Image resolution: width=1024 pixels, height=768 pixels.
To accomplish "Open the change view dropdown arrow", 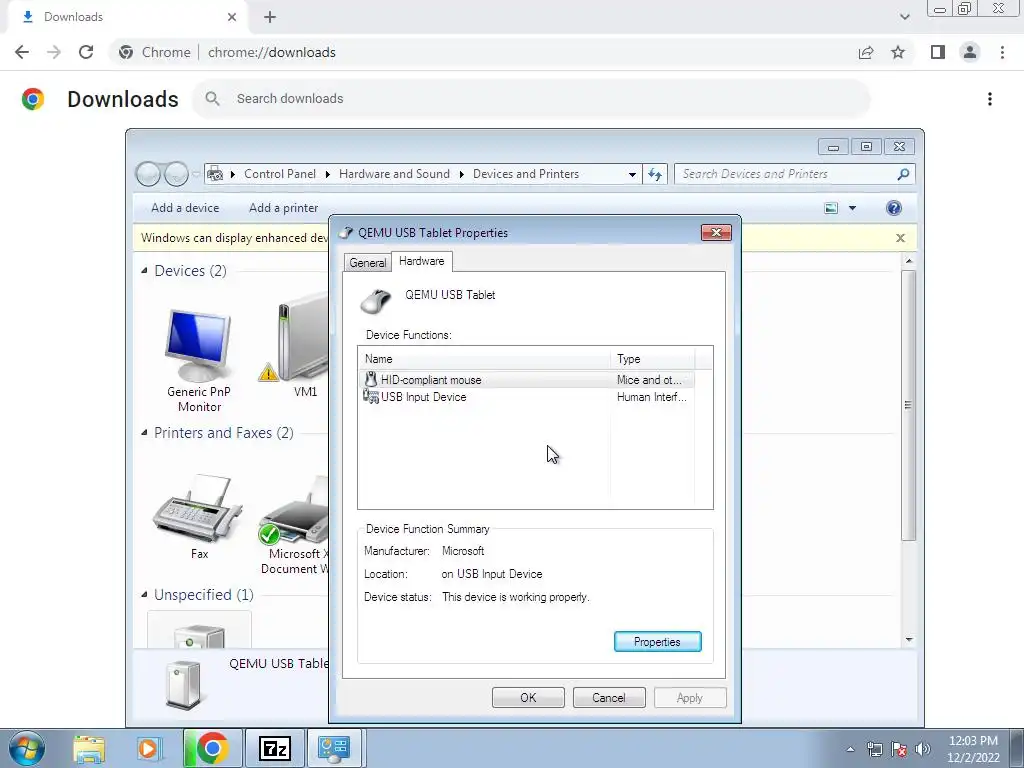I will [x=852, y=208].
